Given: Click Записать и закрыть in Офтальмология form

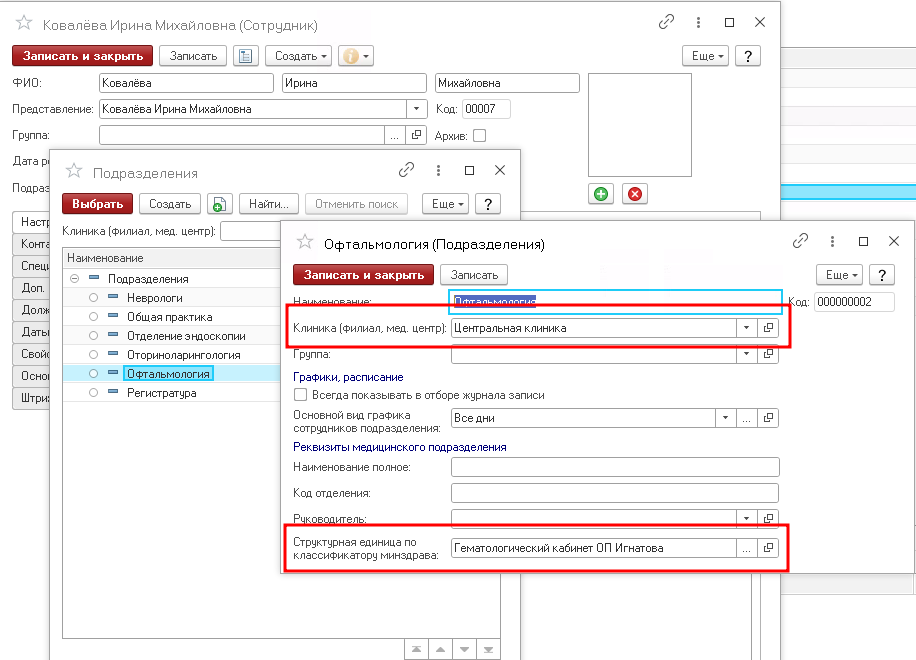Looking at the screenshot, I should (x=363, y=275).
